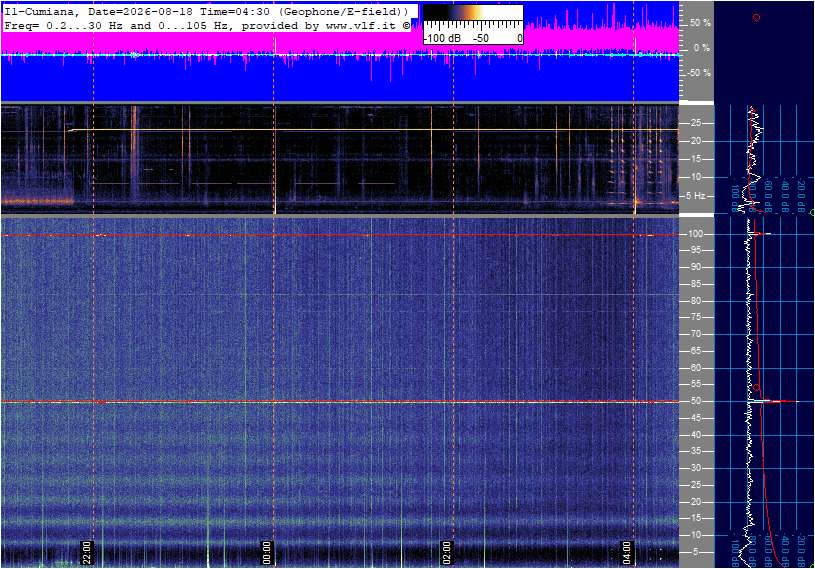815x569 pixels.
Task: Click the 35 Hz label on E-field axis
Action: click(695, 452)
